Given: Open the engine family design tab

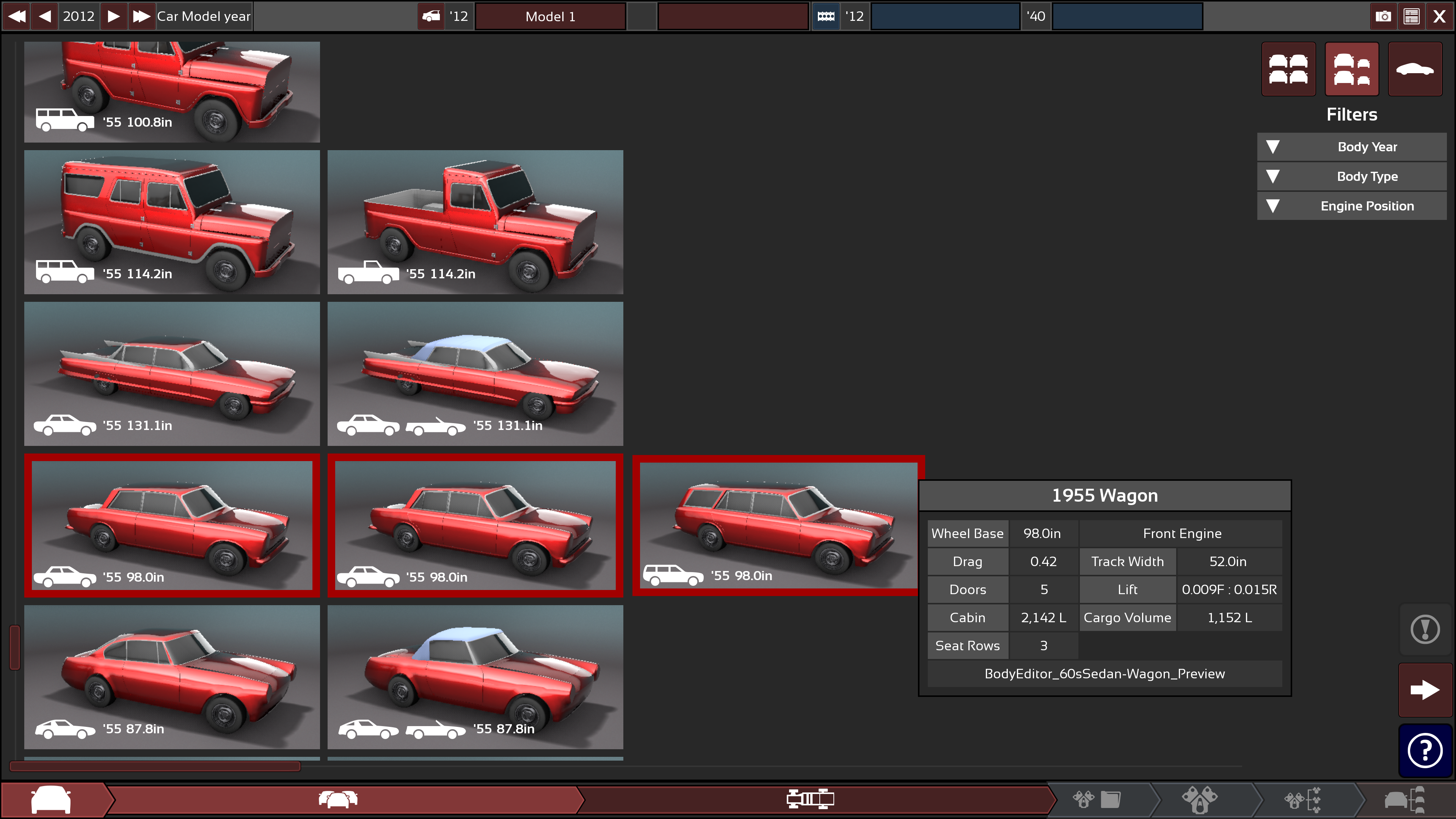Looking at the screenshot, I should (1097, 800).
